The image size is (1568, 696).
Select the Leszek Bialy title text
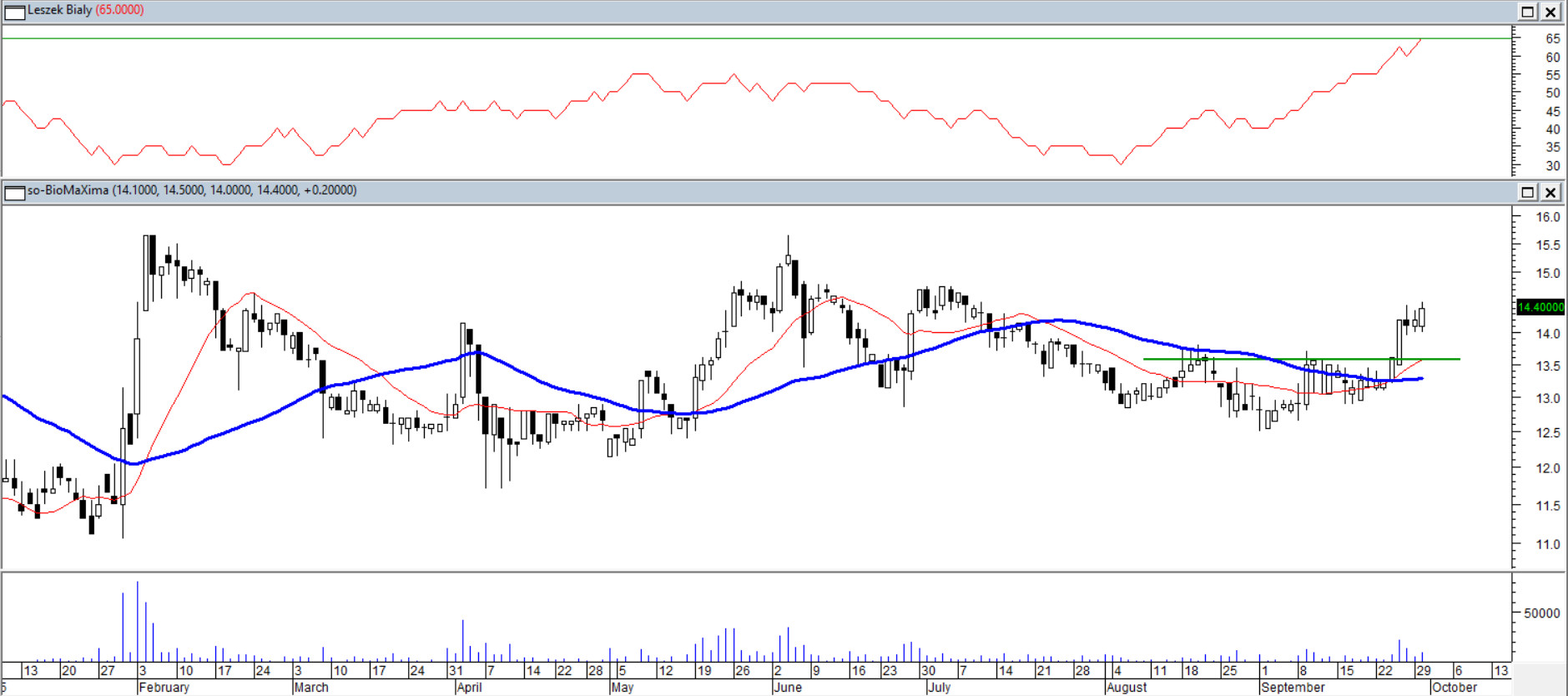coord(59,10)
